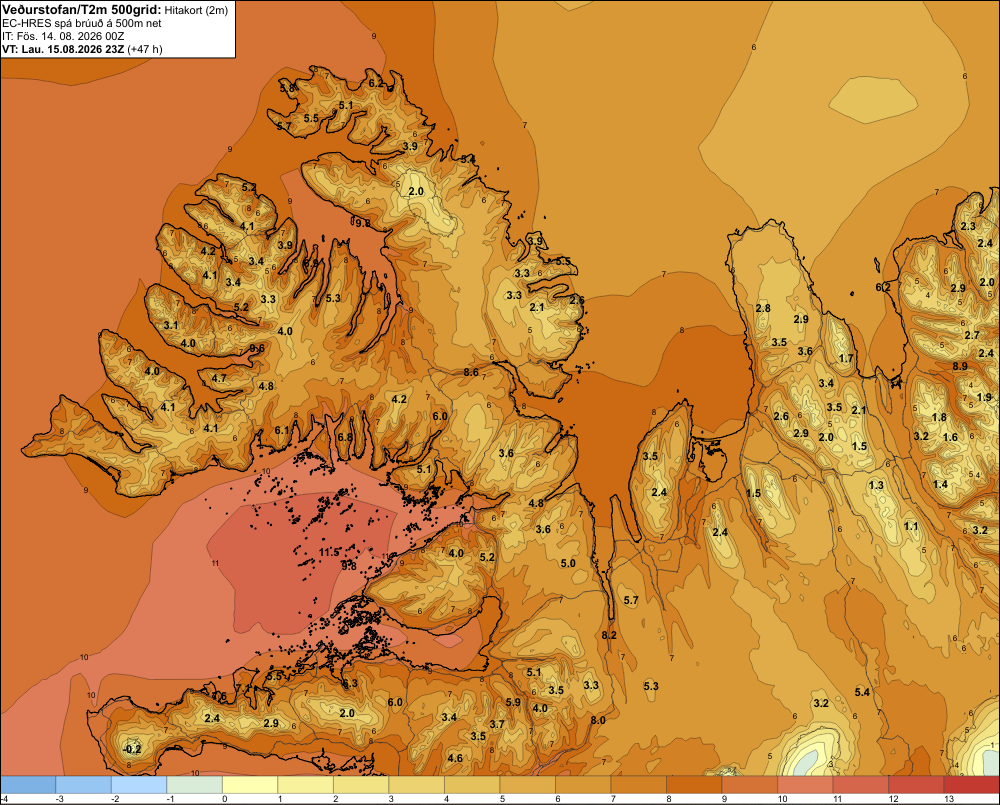Click the '0' label on the legend scale
The width and height of the screenshot is (1000, 805).
click(224, 799)
